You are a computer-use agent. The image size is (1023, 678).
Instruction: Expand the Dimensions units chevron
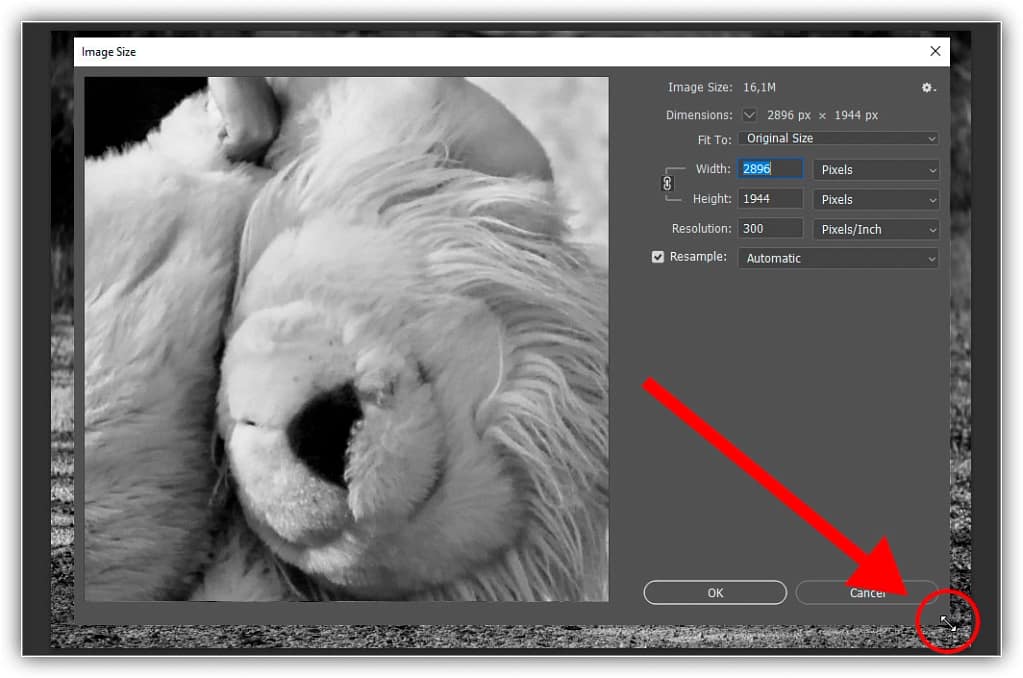(x=748, y=115)
